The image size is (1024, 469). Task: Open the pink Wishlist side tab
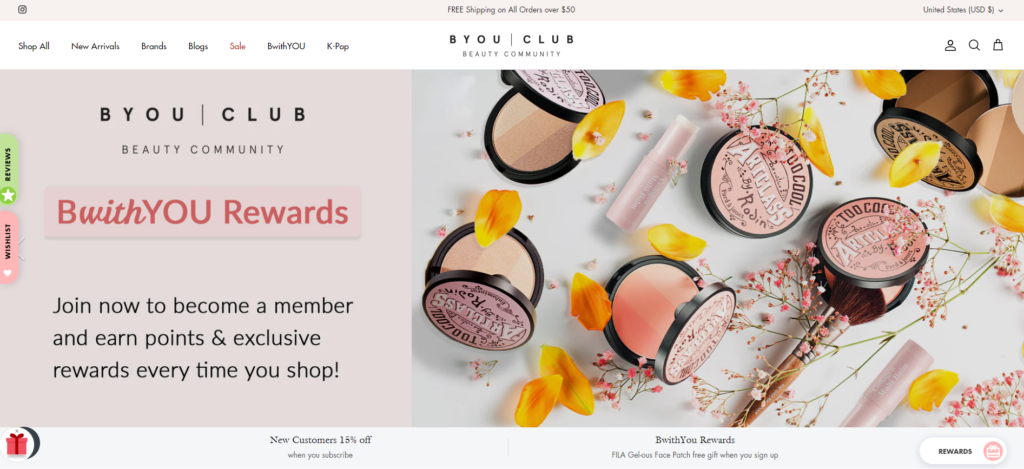(8, 248)
